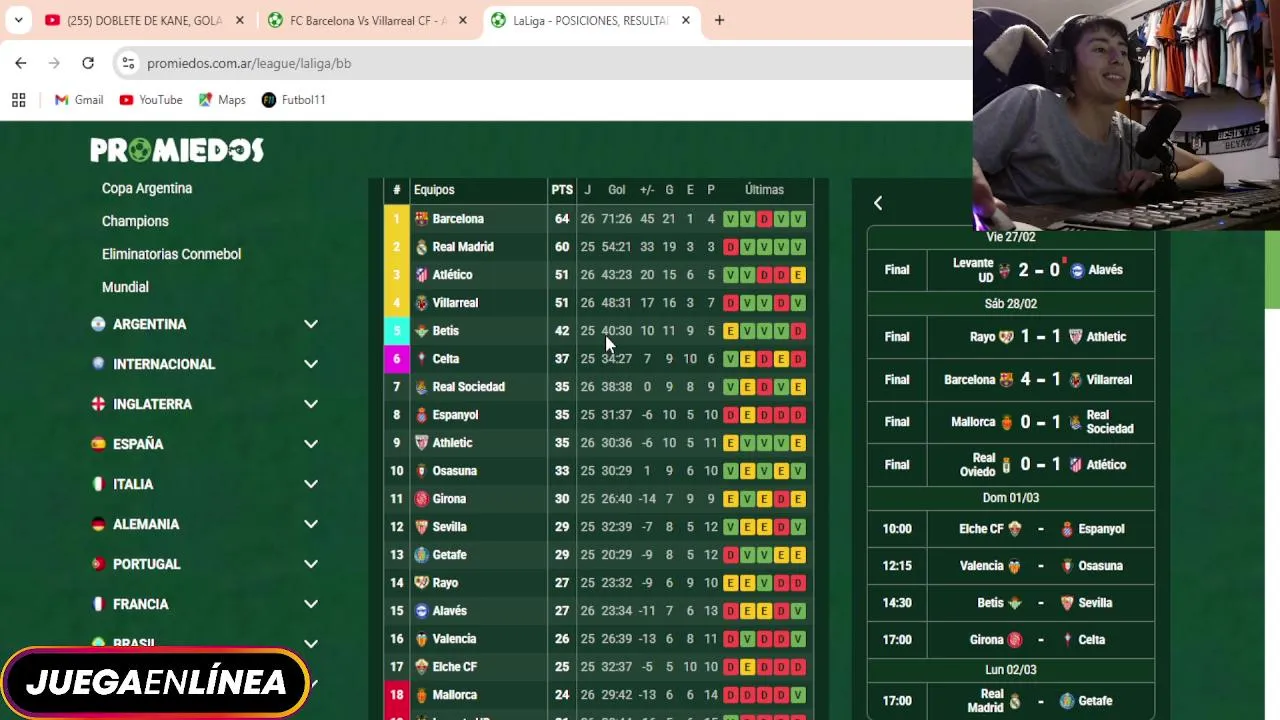Open the Futbol11 bookmark
The image size is (1280, 720).
[x=294, y=100]
